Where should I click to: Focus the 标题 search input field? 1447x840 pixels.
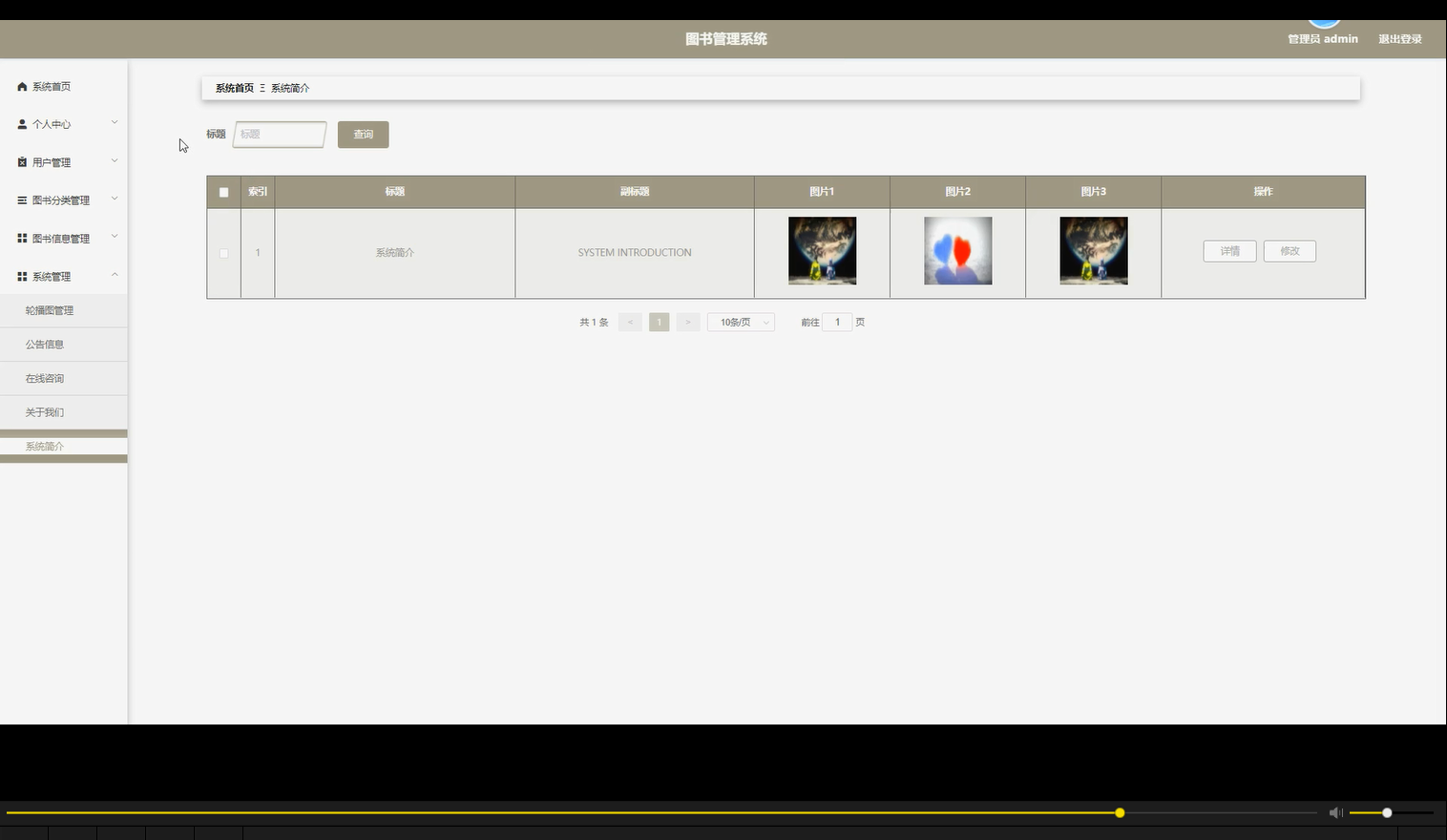click(280, 135)
